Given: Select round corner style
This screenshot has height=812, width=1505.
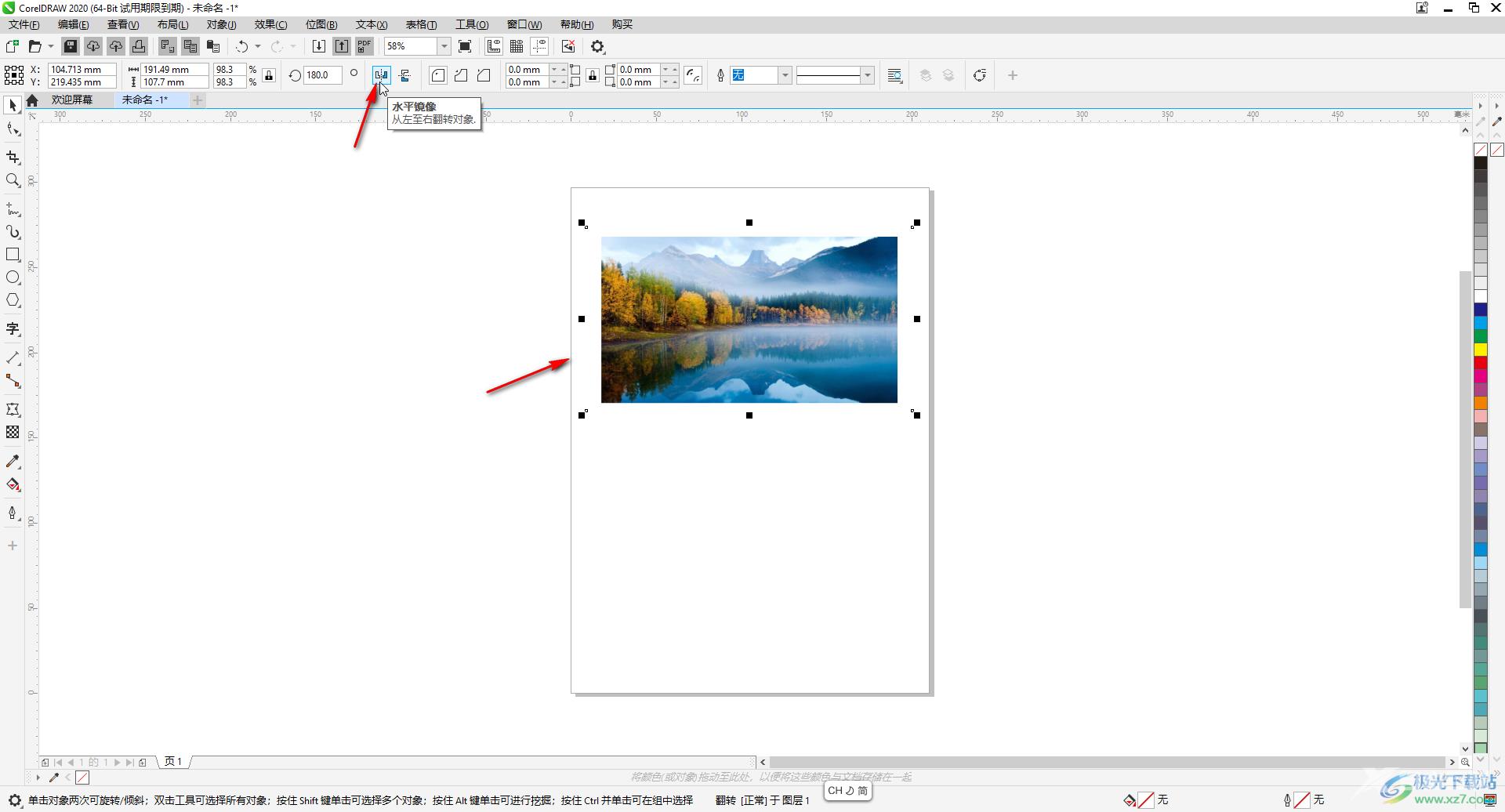Looking at the screenshot, I should [438, 75].
